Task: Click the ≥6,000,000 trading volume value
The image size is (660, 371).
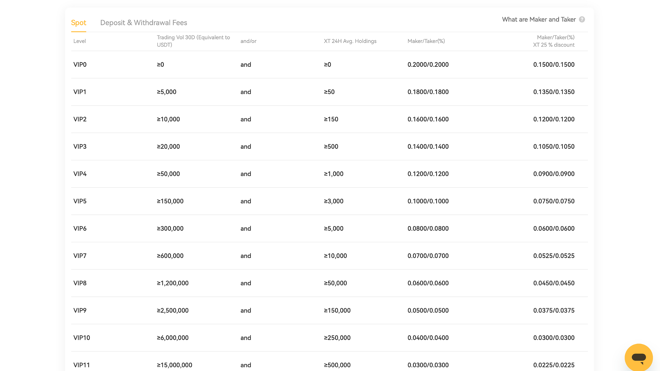Action: [x=173, y=338]
